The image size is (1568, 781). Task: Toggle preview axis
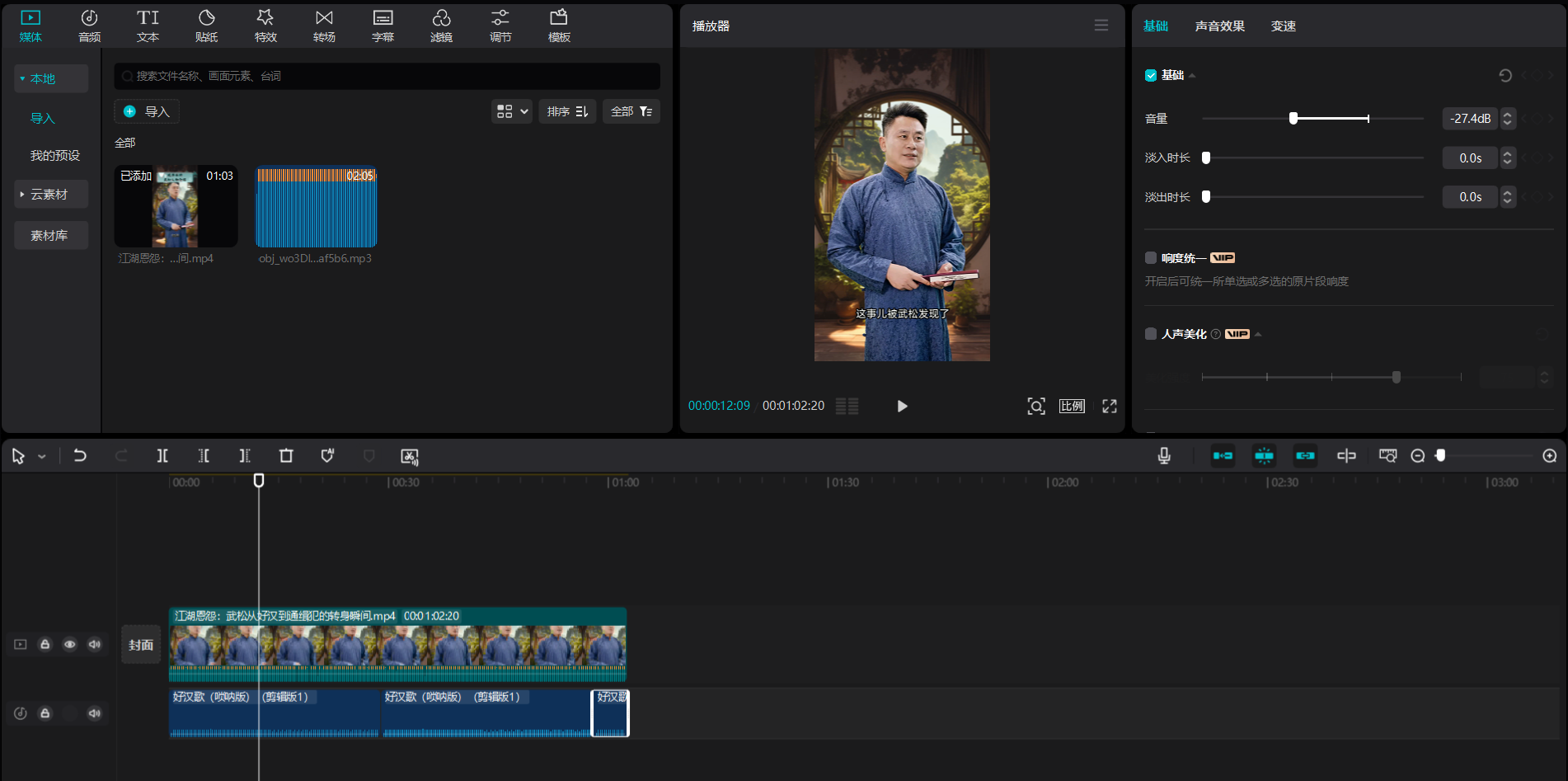[x=1346, y=455]
